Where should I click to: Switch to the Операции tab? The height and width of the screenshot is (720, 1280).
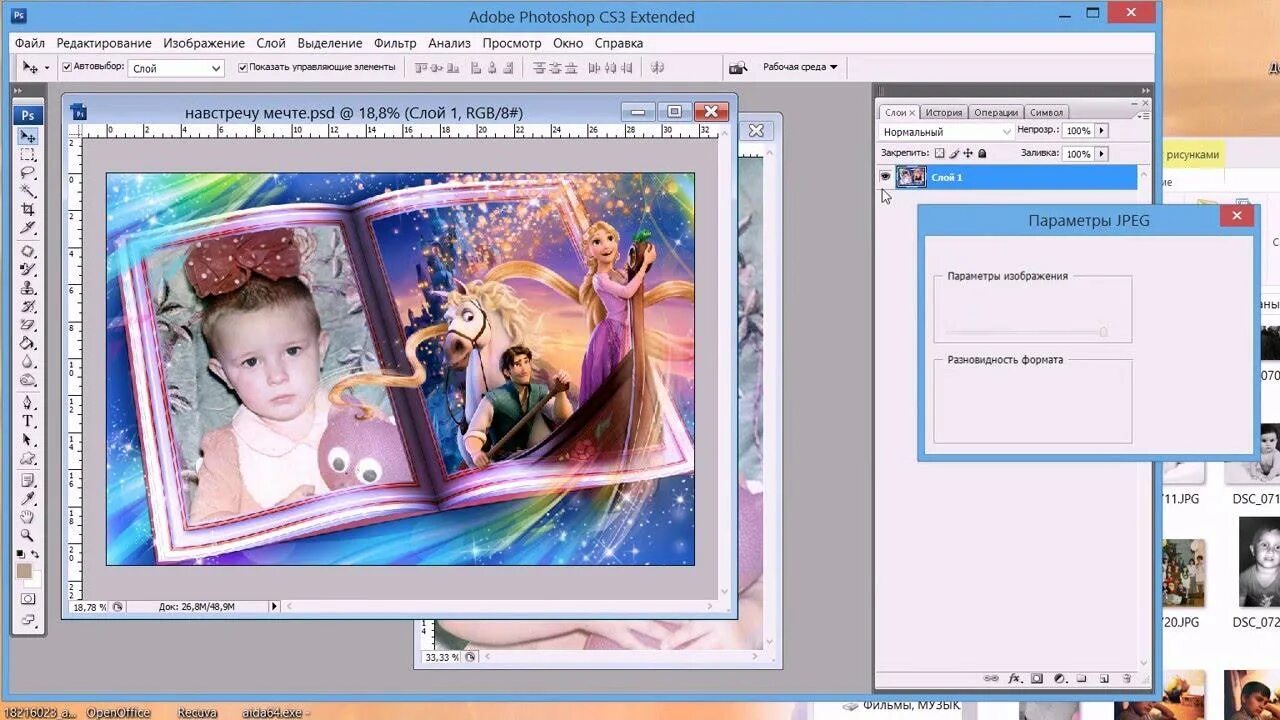coord(995,112)
